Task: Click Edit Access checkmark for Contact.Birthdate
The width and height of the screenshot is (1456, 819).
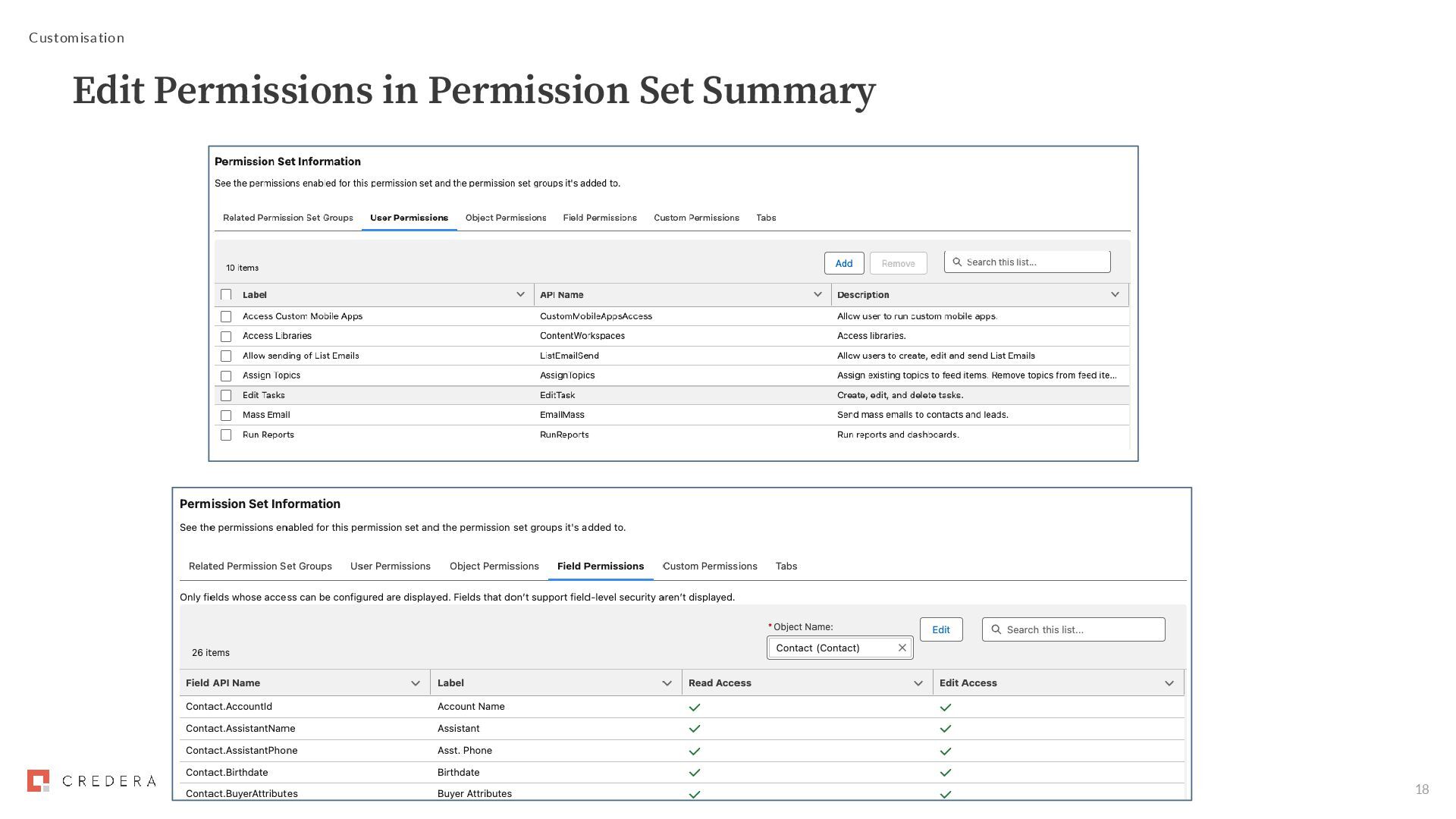Action: 945,773
